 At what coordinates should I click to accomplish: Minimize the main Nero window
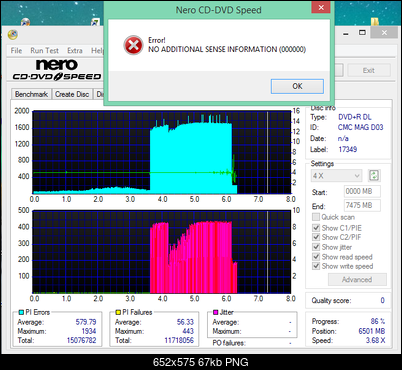[x=346, y=33]
